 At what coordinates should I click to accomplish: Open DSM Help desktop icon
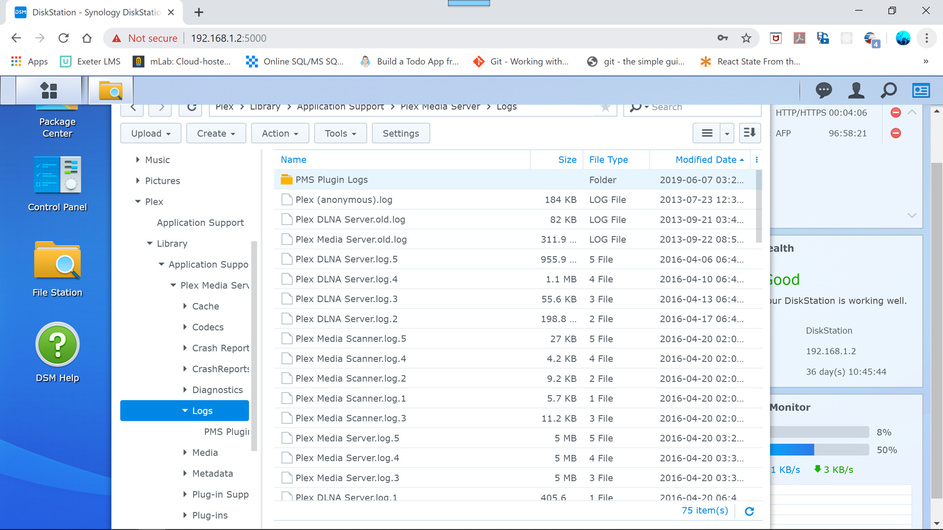[x=57, y=353]
